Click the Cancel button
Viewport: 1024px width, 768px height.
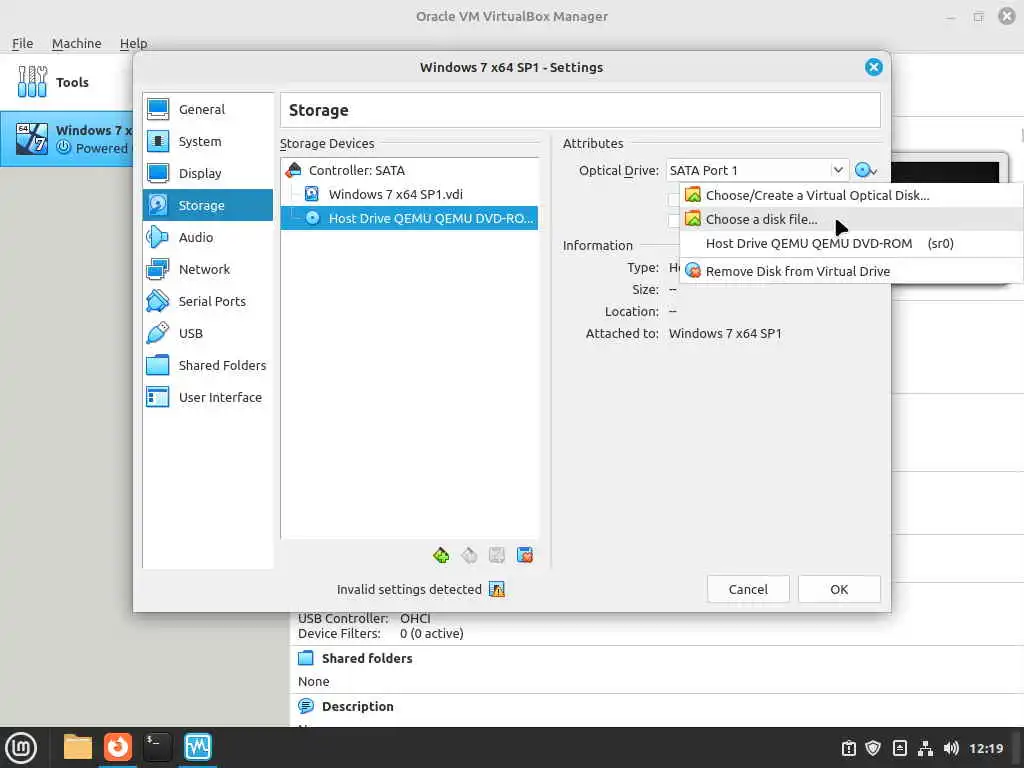pyautogui.click(x=748, y=589)
